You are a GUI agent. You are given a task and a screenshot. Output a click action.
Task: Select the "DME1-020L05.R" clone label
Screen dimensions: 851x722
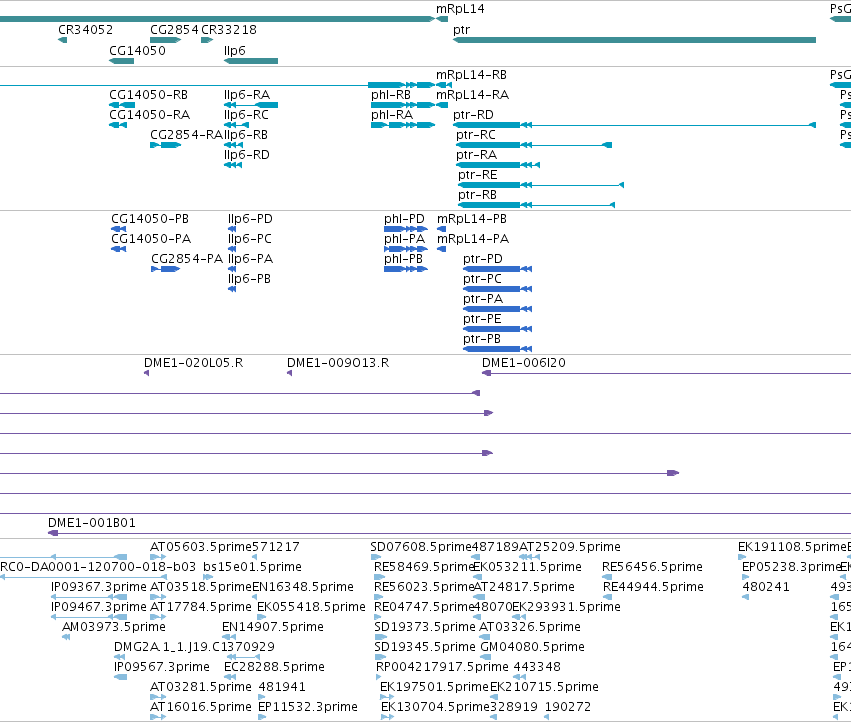(x=193, y=363)
